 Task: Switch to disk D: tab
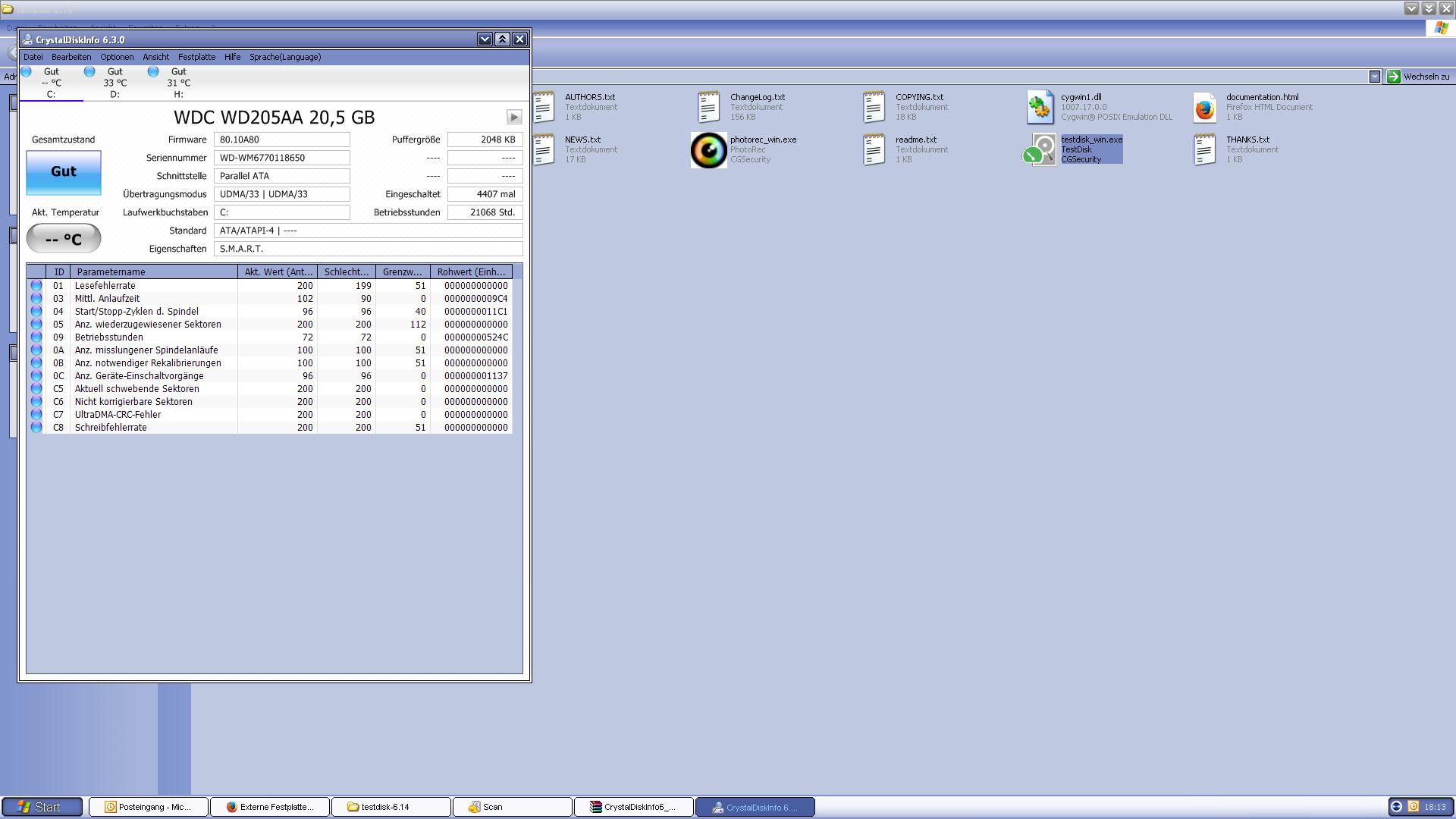(x=115, y=83)
